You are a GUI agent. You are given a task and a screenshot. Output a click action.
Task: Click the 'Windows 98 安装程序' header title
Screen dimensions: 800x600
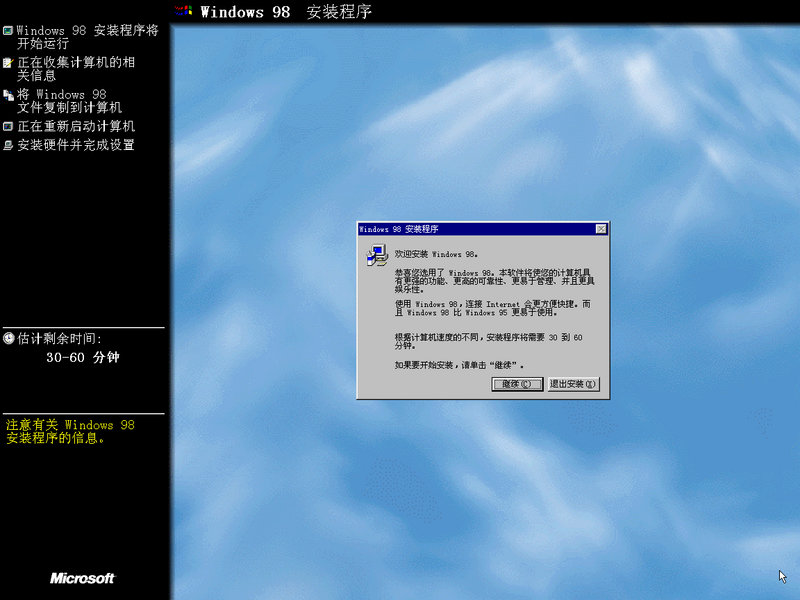(x=286, y=11)
